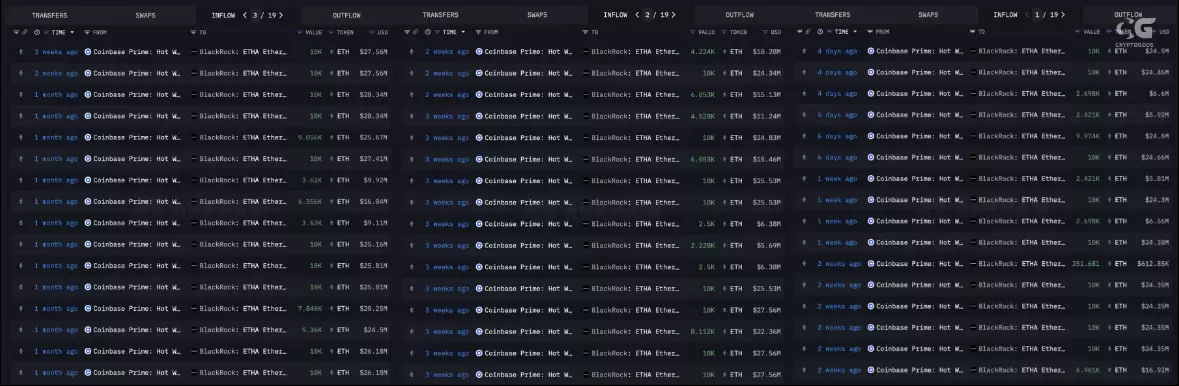Advance the 1 / 19 inflow pager forward
The height and width of the screenshot is (386, 1179).
[x=1063, y=15]
